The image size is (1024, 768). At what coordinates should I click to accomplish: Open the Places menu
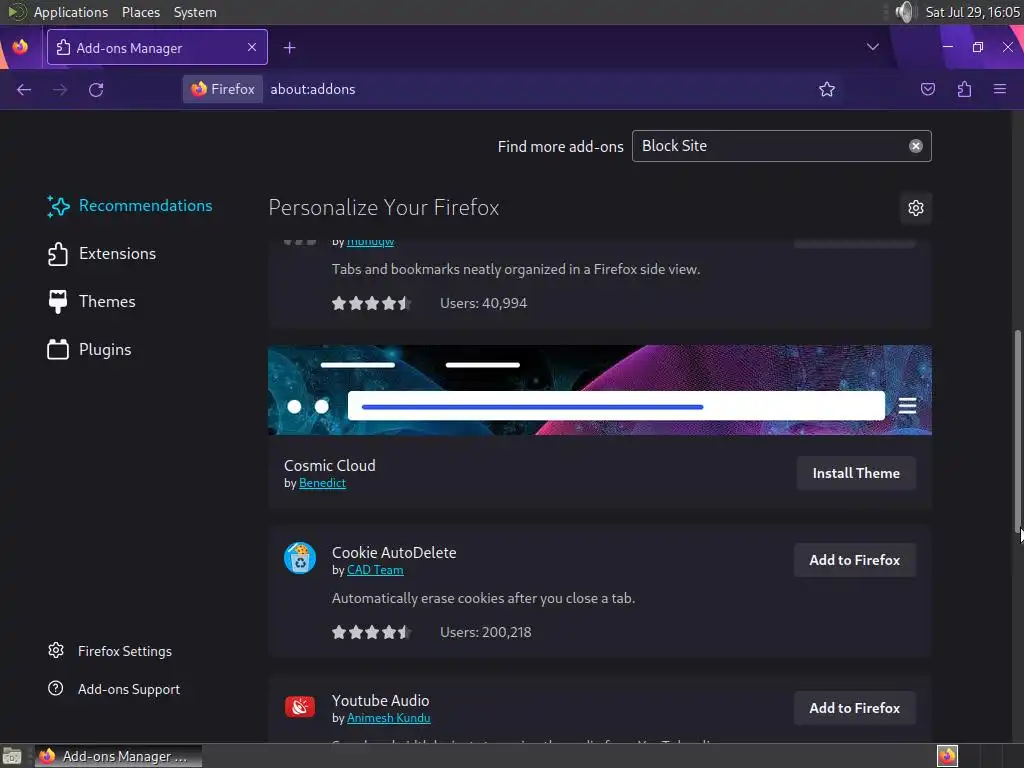coord(141,12)
